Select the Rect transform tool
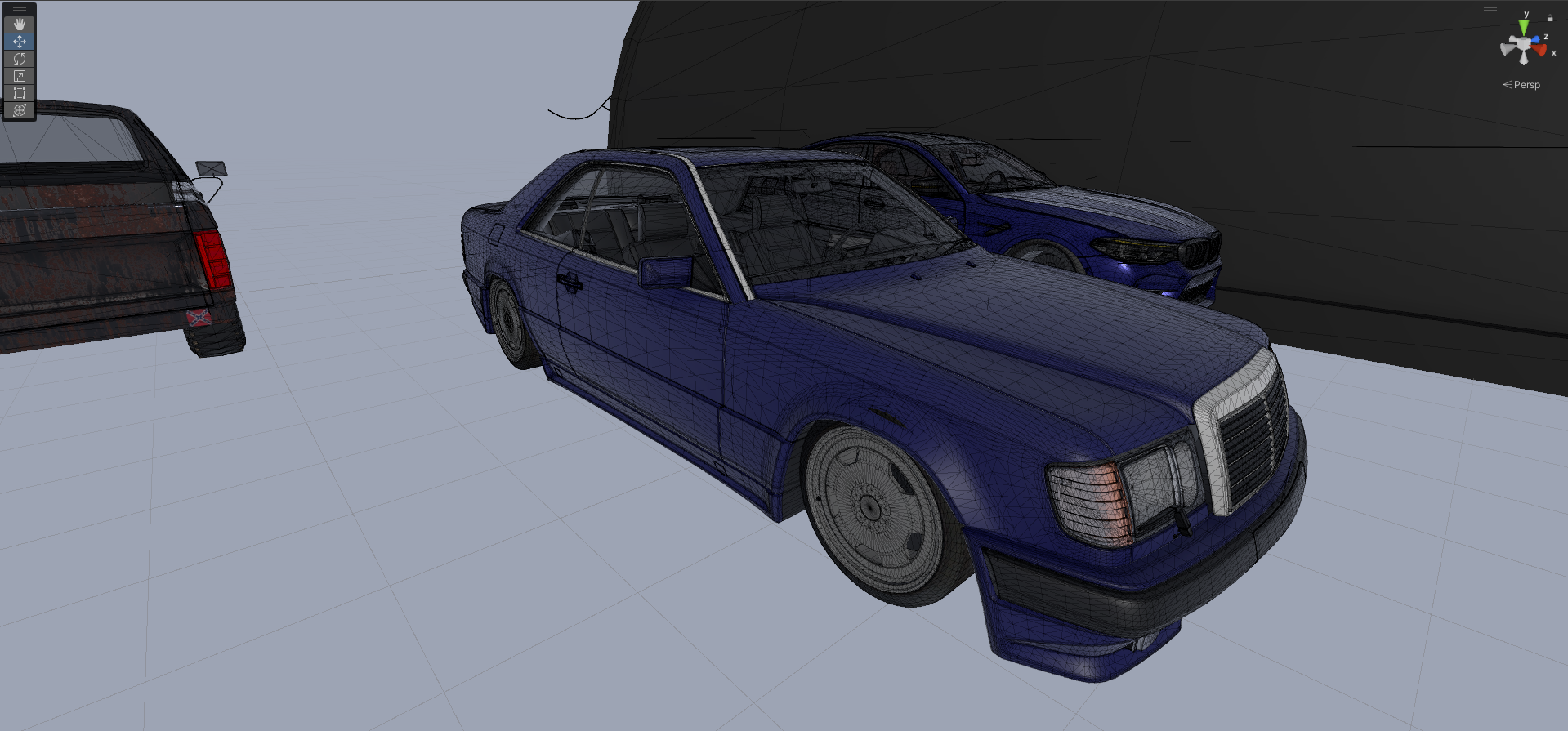Viewport: 1568px width, 731px height. 20,93
